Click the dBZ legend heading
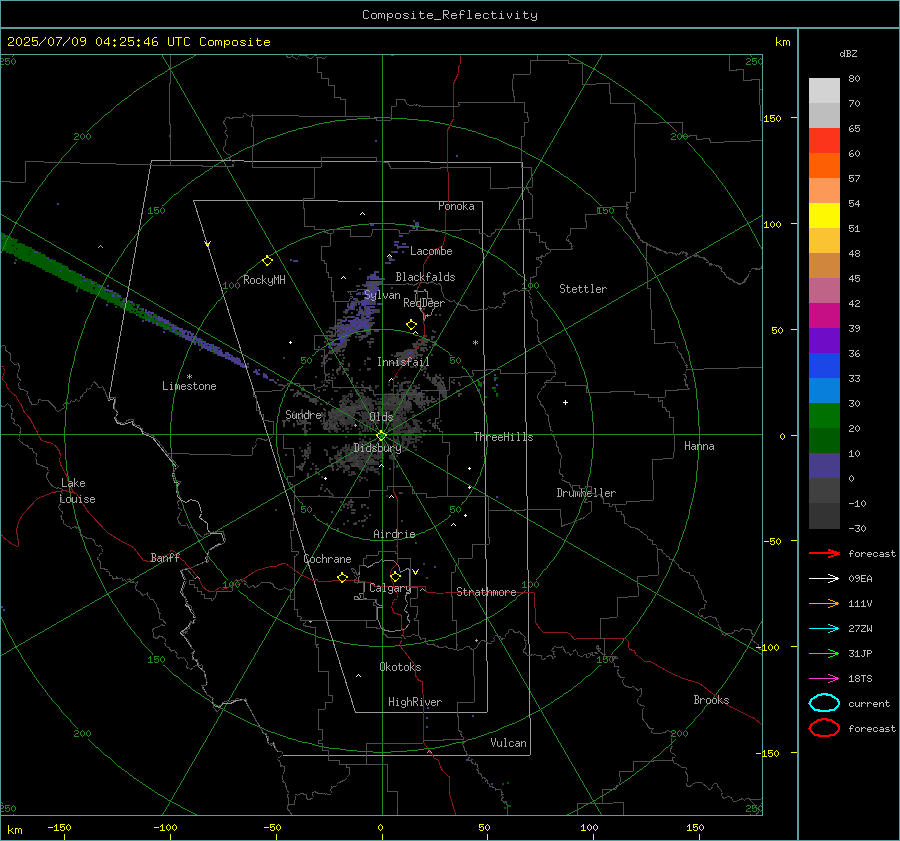Viewport: 900px width, 841px height. [848, 53]
